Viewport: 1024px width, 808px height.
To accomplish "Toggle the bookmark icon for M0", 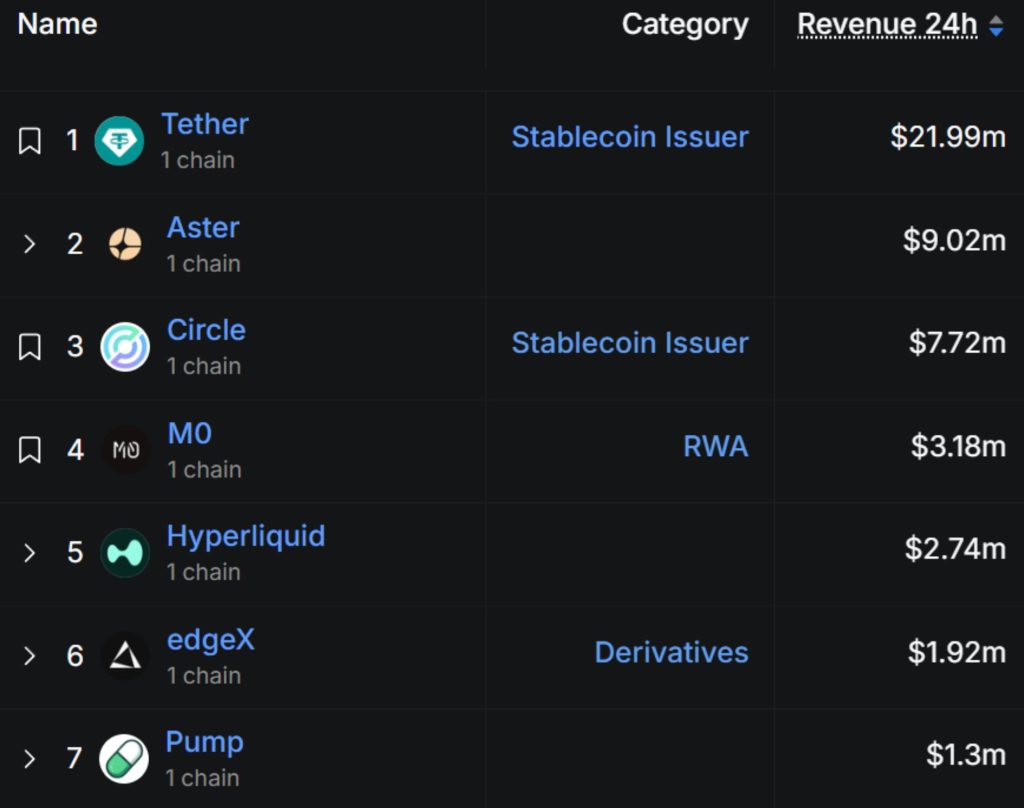I will [x=31, y=450].
